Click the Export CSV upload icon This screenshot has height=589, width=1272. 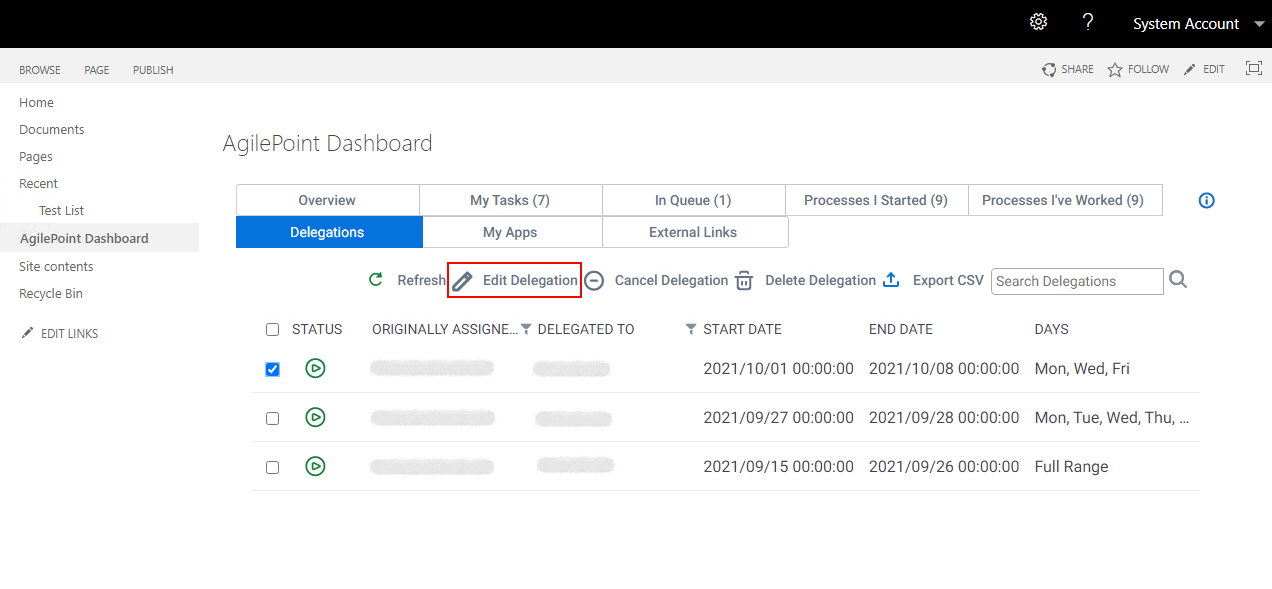pyautogui.click(x=891, y=280)
